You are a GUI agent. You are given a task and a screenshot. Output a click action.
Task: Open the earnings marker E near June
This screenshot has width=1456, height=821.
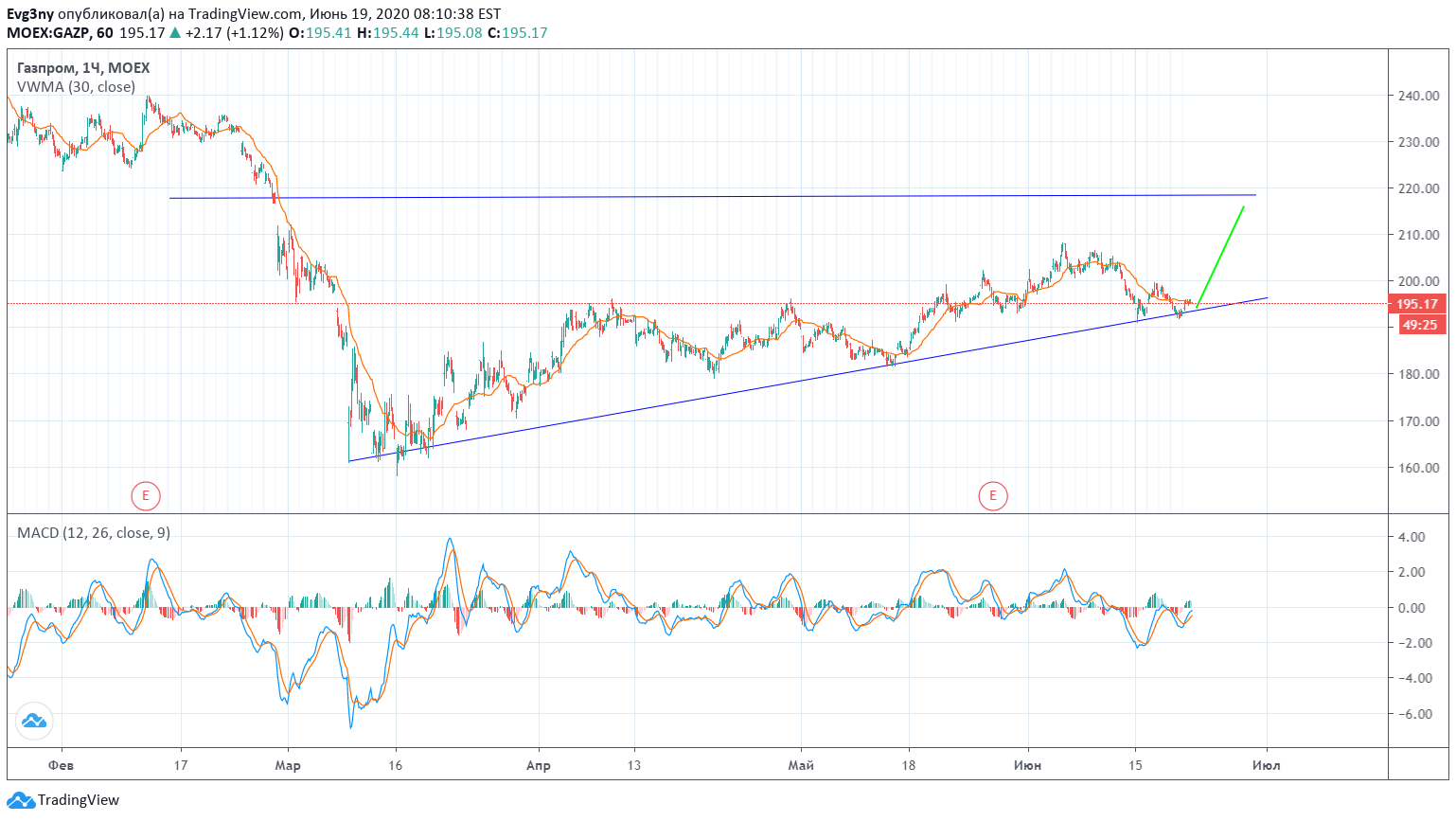click(x=992, y=494)
